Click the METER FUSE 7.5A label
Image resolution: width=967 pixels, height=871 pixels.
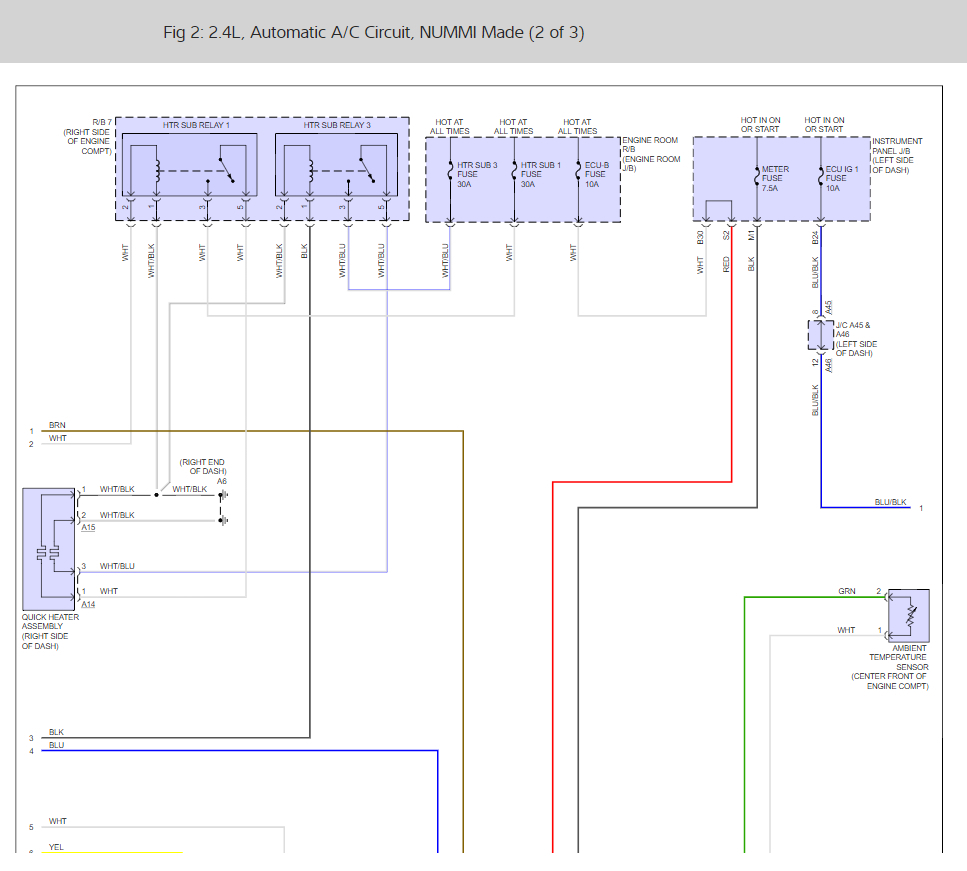(775, 178)
